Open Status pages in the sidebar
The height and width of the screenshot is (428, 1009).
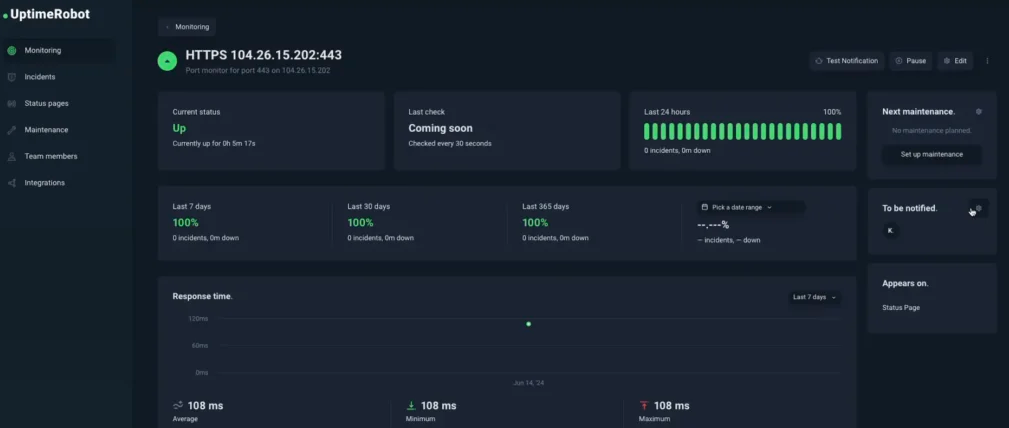[46, 103]
